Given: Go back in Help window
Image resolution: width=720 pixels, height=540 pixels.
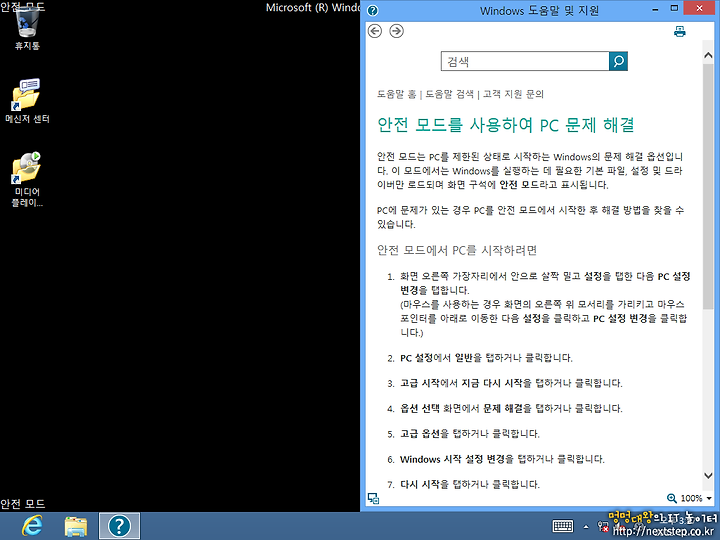Looking at the screenshot, I should coord(375,31).
